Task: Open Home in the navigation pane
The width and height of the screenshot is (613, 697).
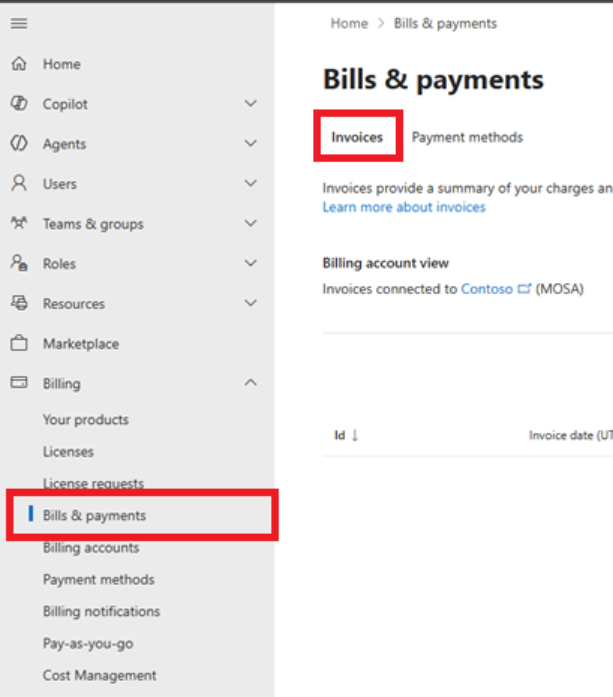Action: click(x=62, y=64)
